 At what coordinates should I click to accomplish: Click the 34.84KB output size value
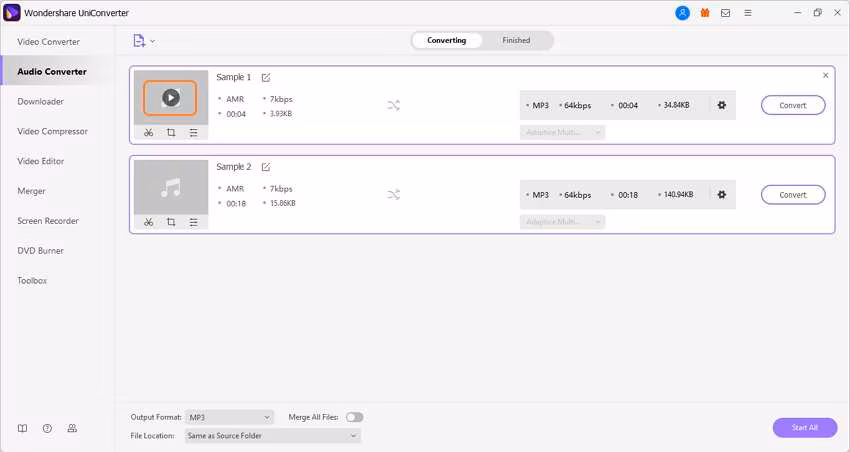[677, 105]
